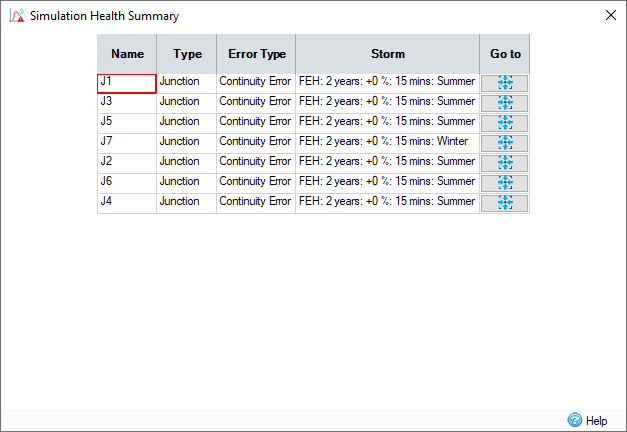Click the Continuity Error cell for J3
The image size is (627, 432).
(256, 102)
